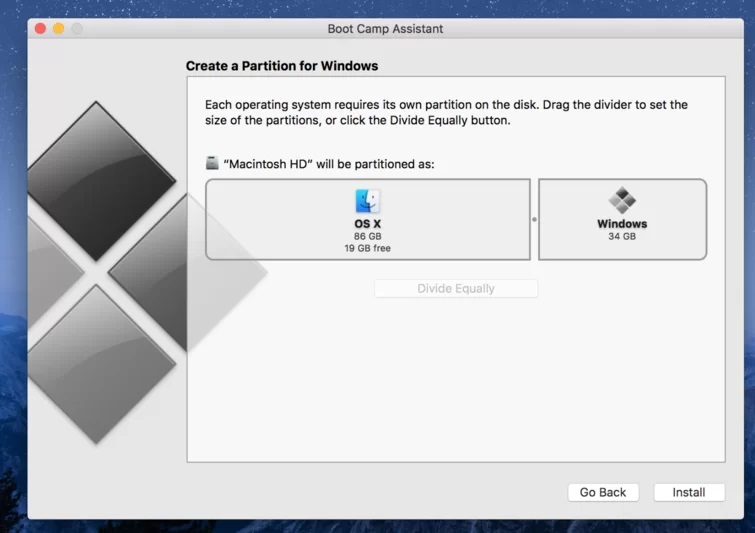The width and height of the screenshot is (755, 533).
Task: Click the Boot Camp Assistant window title
Action: 385,29
